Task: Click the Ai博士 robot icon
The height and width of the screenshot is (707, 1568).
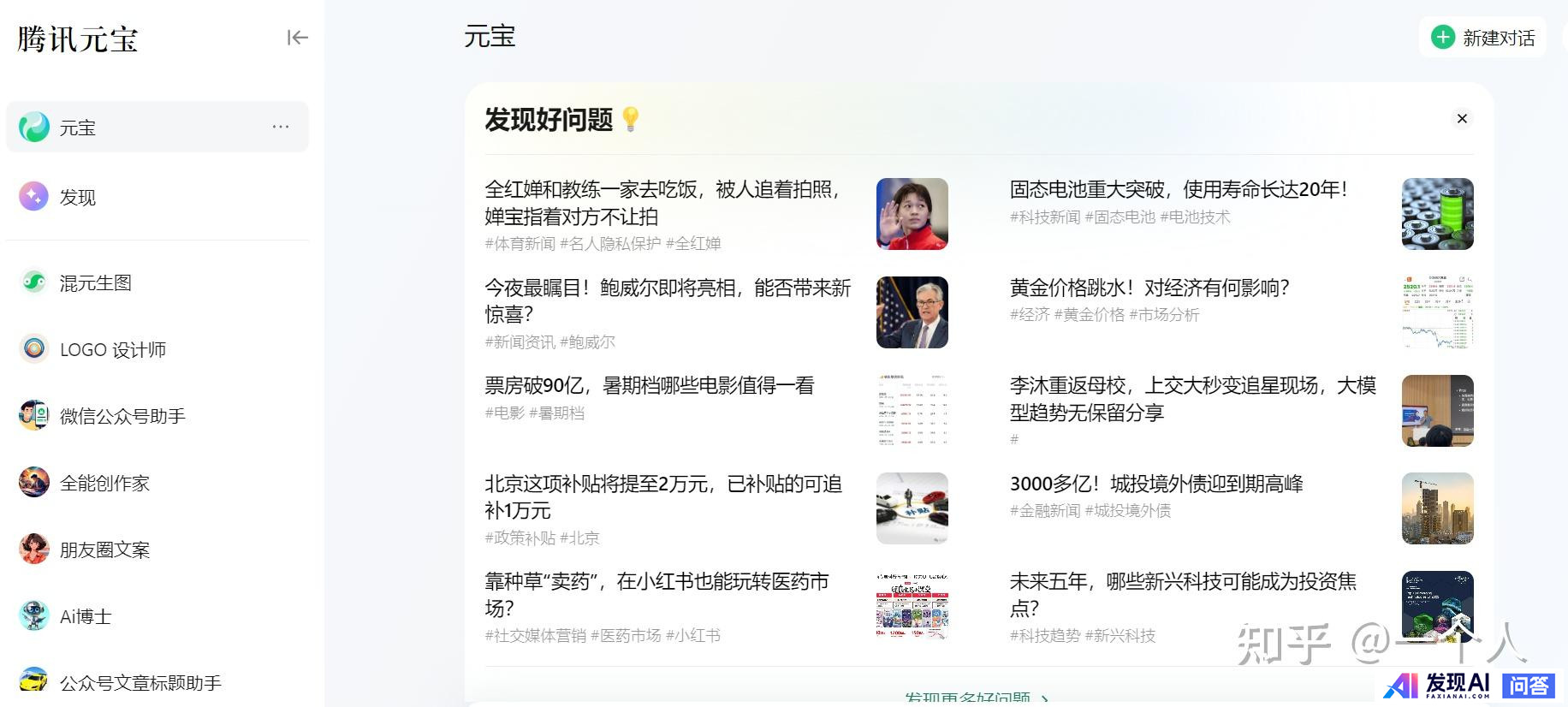Action: (x=34, y=615)
